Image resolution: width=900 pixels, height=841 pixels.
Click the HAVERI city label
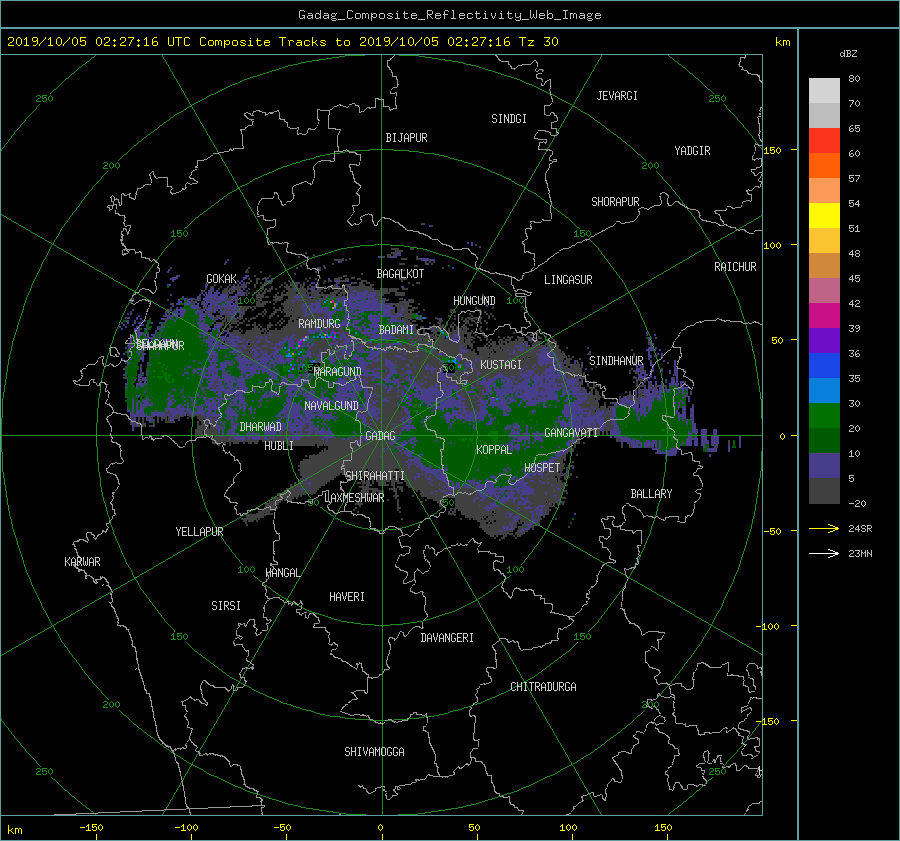pyautogui.click(x=347, y=598)
